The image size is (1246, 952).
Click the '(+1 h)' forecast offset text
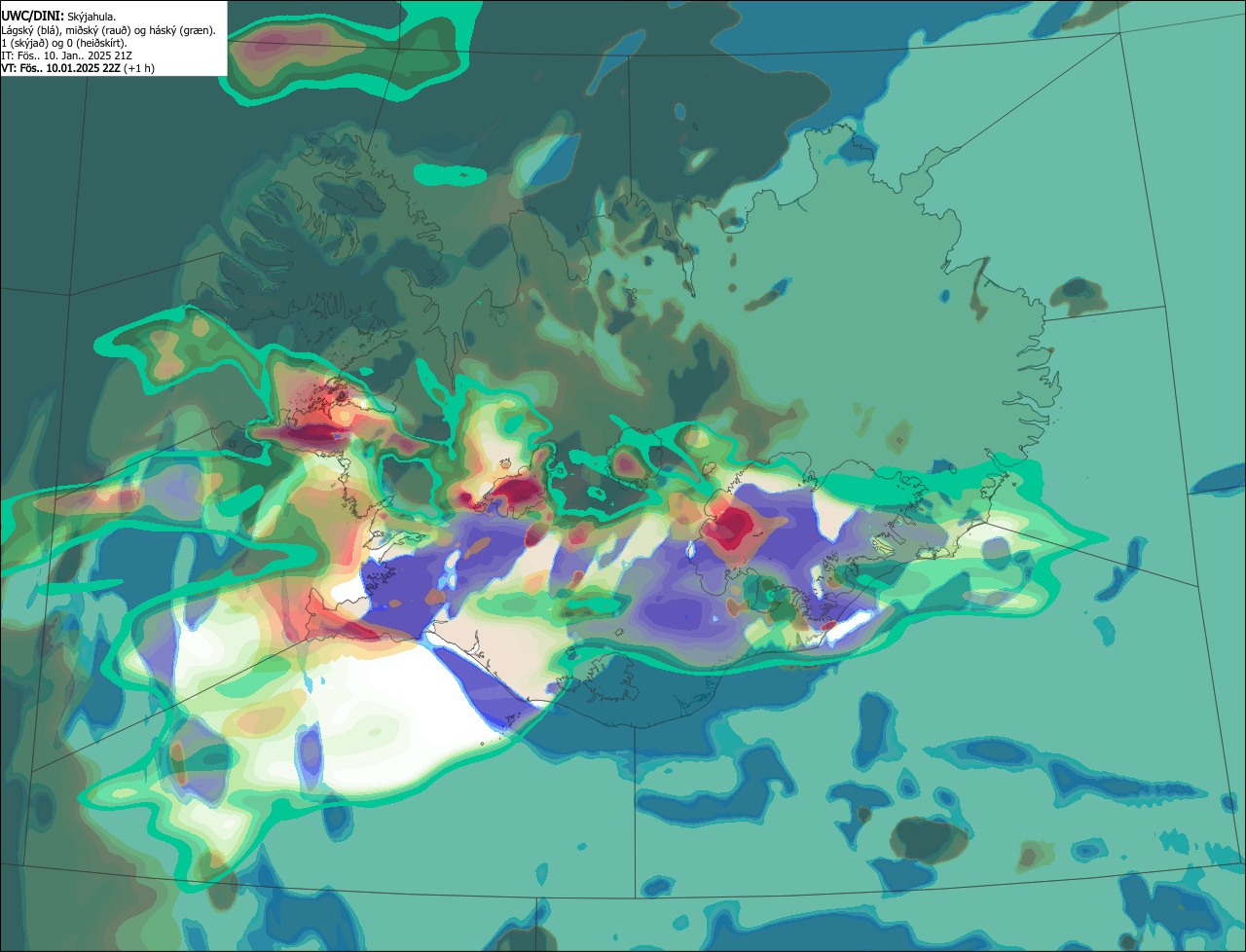click(x=139, y=68)
